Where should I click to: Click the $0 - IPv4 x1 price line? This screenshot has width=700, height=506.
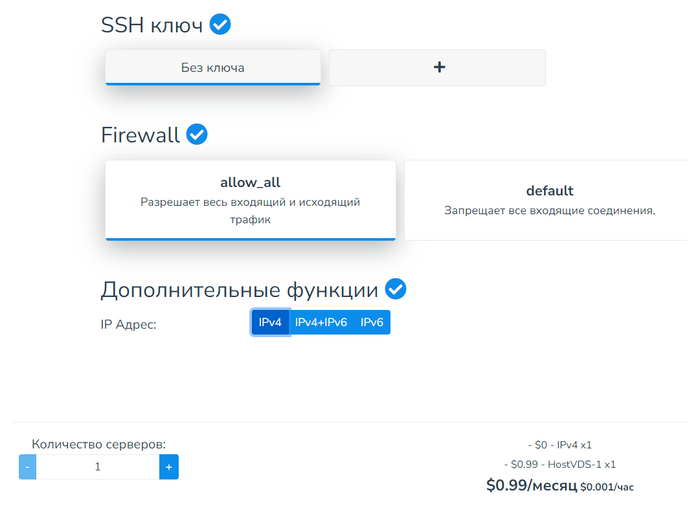tap(560, 445)
